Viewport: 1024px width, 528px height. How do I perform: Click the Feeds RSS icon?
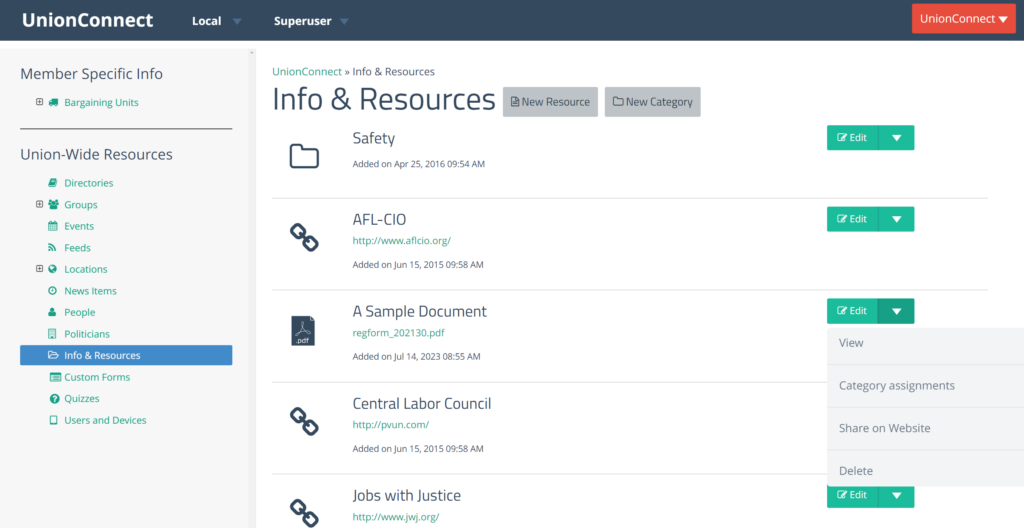53,248
